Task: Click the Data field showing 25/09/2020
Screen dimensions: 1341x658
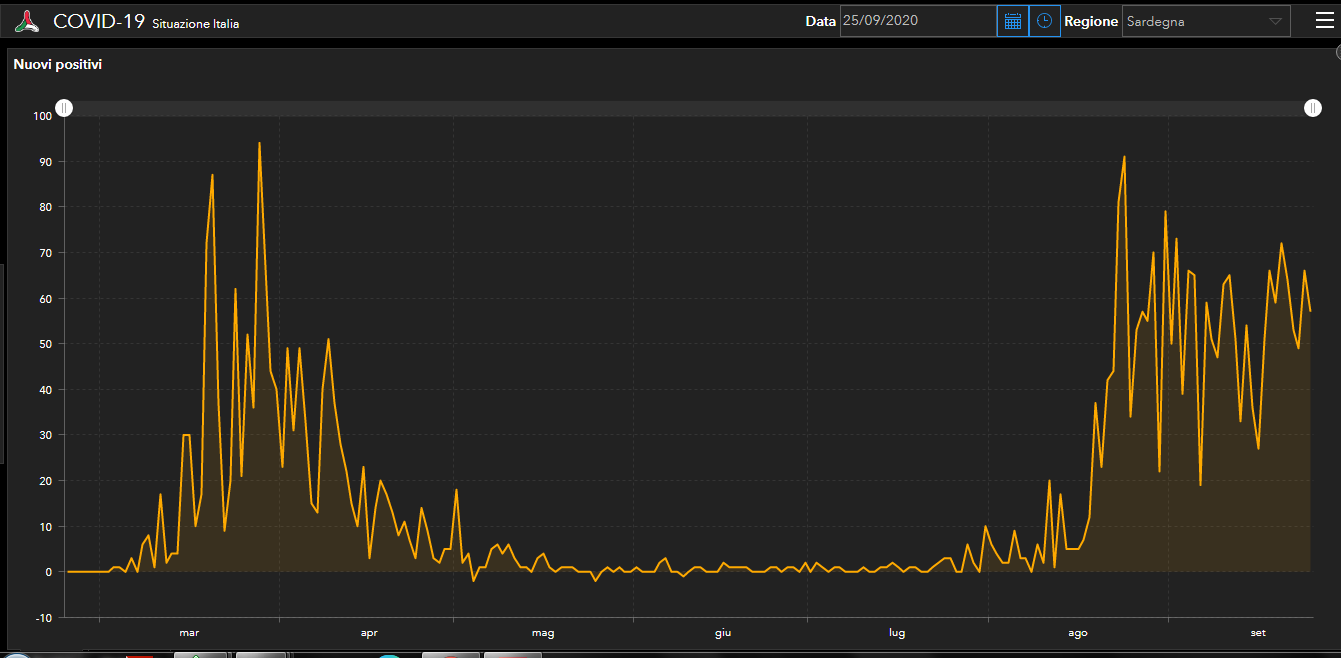Action: click(916, 21)
